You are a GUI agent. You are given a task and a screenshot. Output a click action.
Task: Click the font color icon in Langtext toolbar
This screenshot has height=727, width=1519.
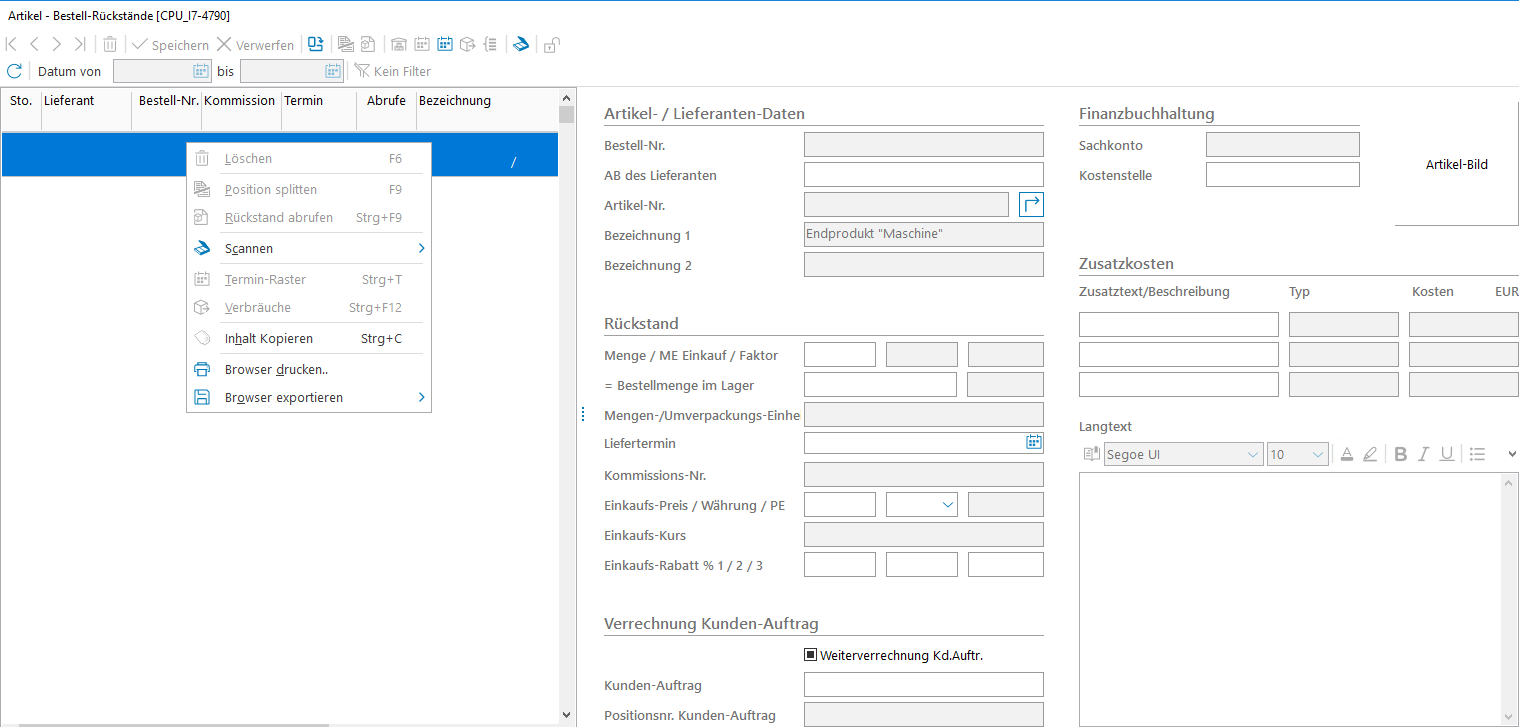(1346, 454)
